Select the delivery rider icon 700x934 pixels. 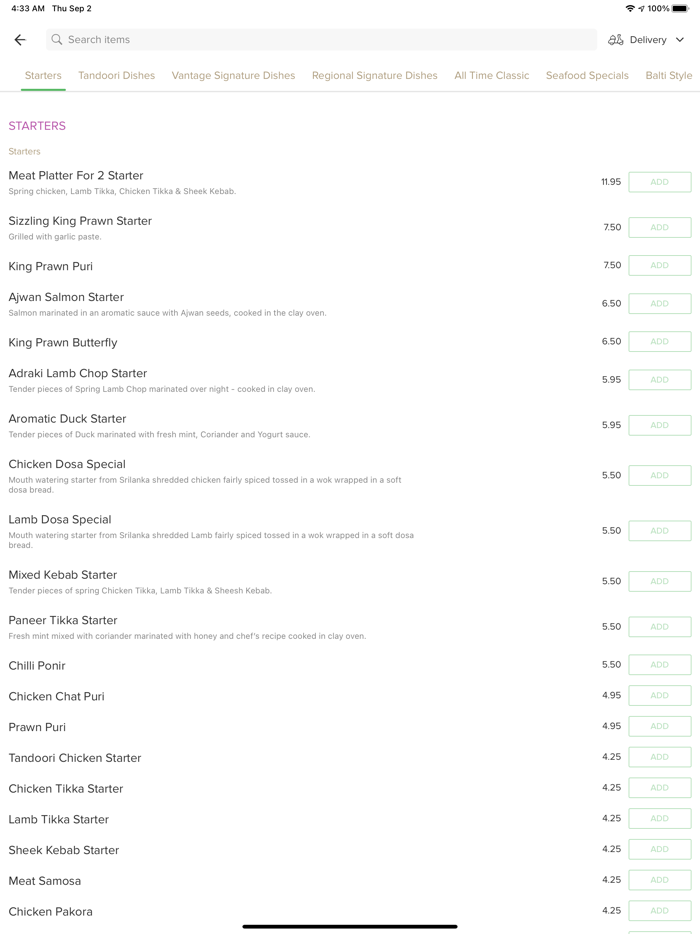pyautogui.click(x=616, y=39)
